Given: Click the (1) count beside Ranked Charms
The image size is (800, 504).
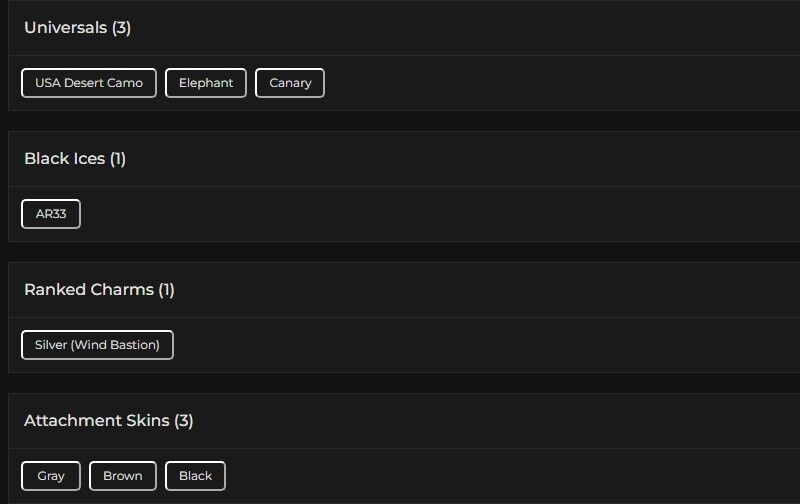Looking at the screenshot, I should pyautogui.click(x=166, y=290).
